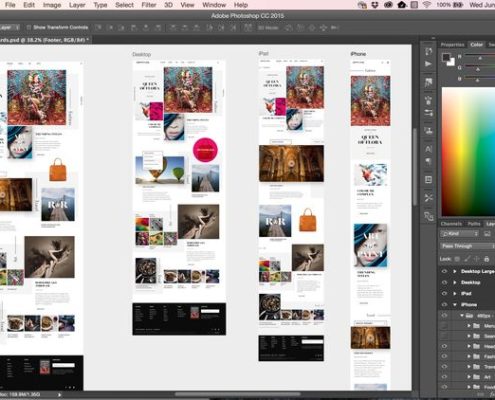Click the lock position icon
Image resolution: width=495 pixels, height=400 pixels.
tap(477, 259)
